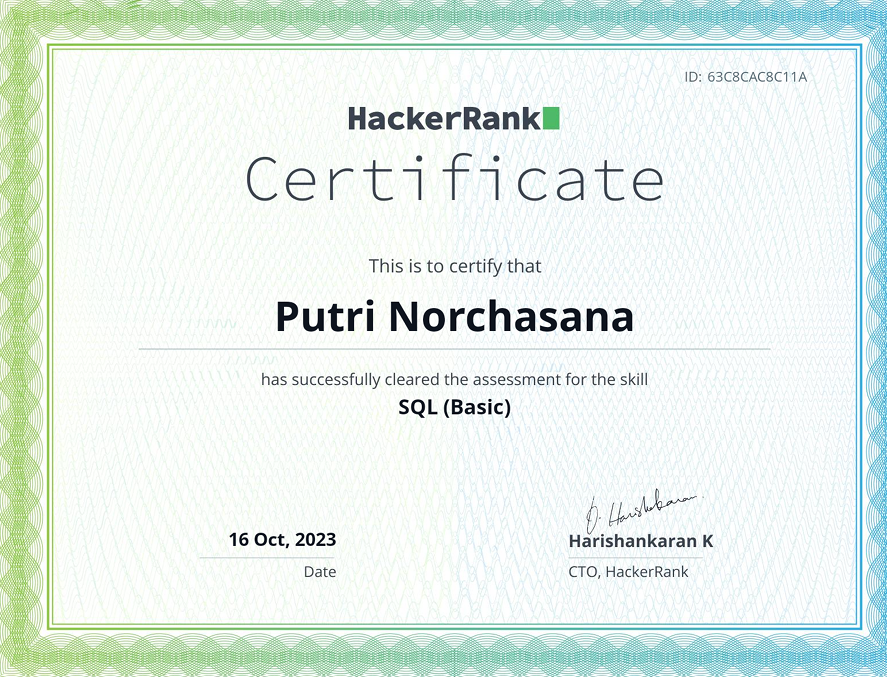Select the skill title SQL (Basic)
Viewport: 887px width, 677px height.
click(454, 407)
